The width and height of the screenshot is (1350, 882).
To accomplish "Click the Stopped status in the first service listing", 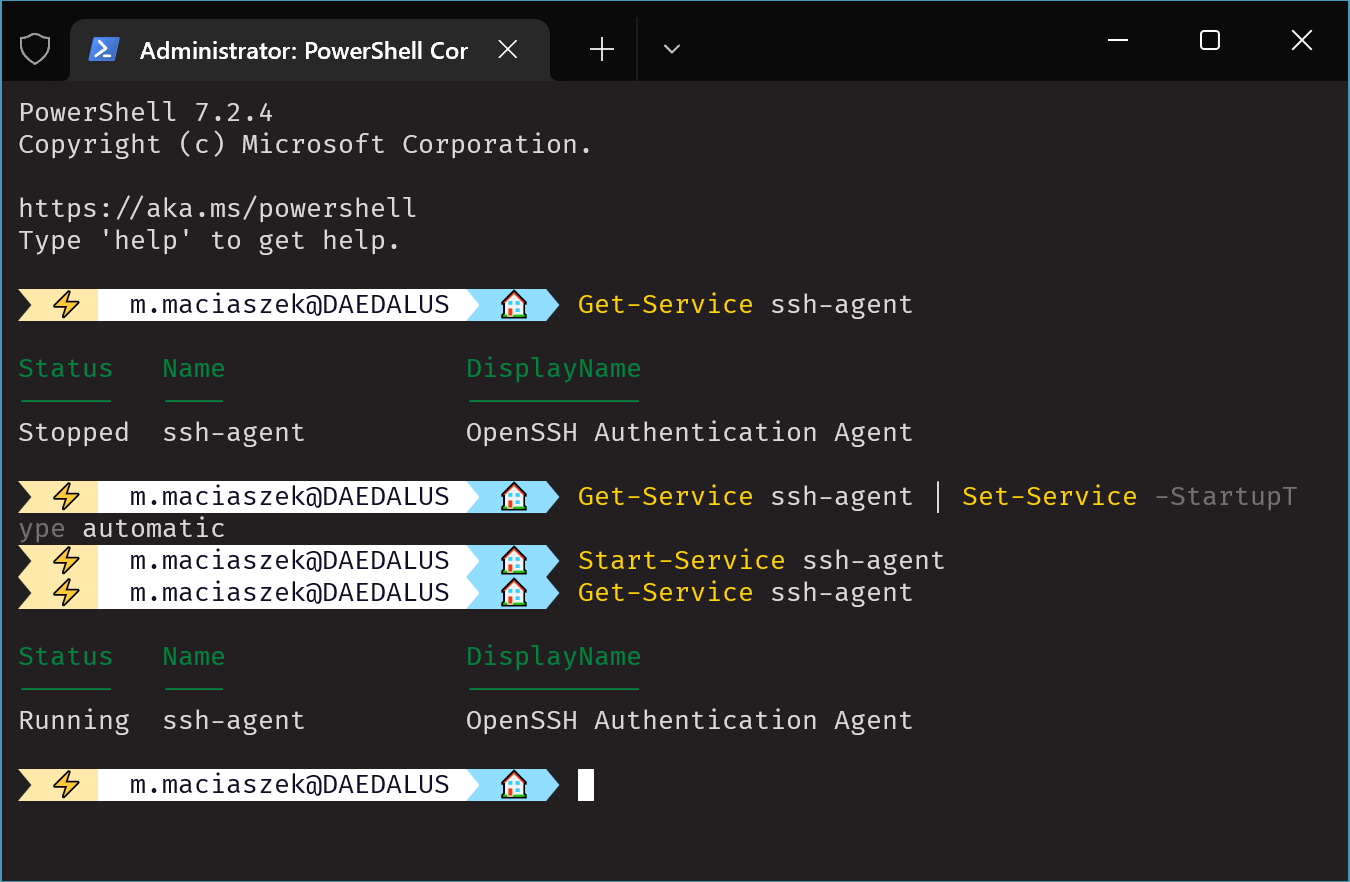I will pyautogui.click(x=73, y=431).
